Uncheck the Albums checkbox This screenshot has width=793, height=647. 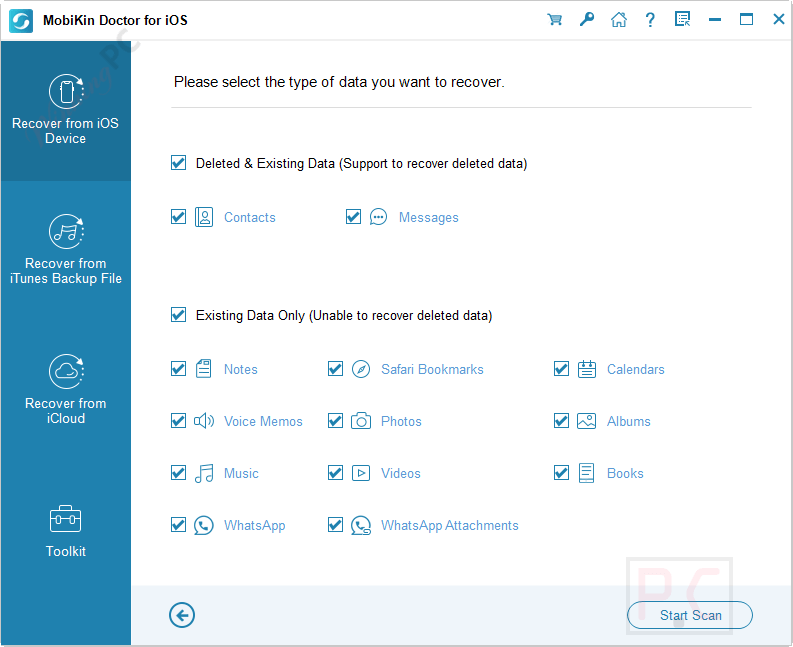point(561,421)
